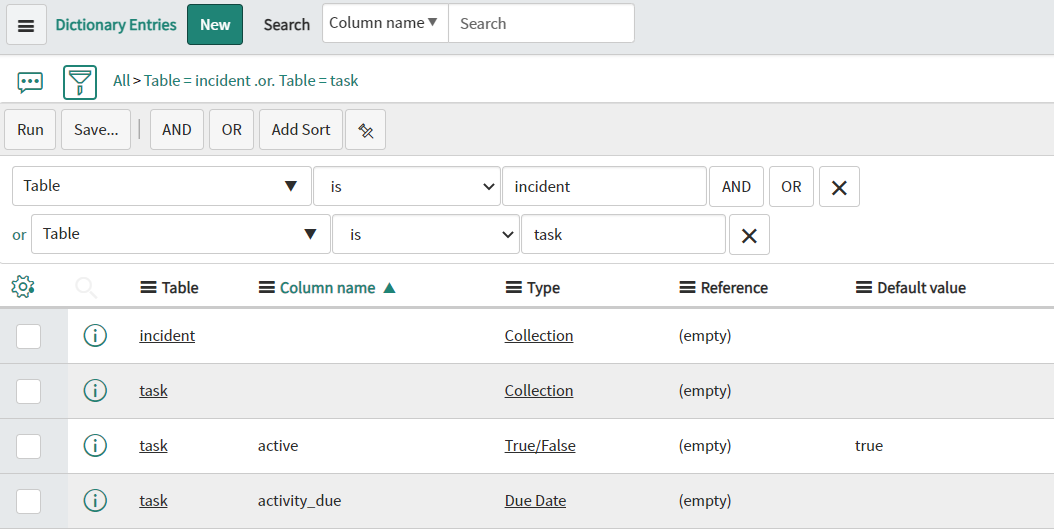Click the New button
Viewport: 1054px width, 529px height.
(x=215, y=25)
